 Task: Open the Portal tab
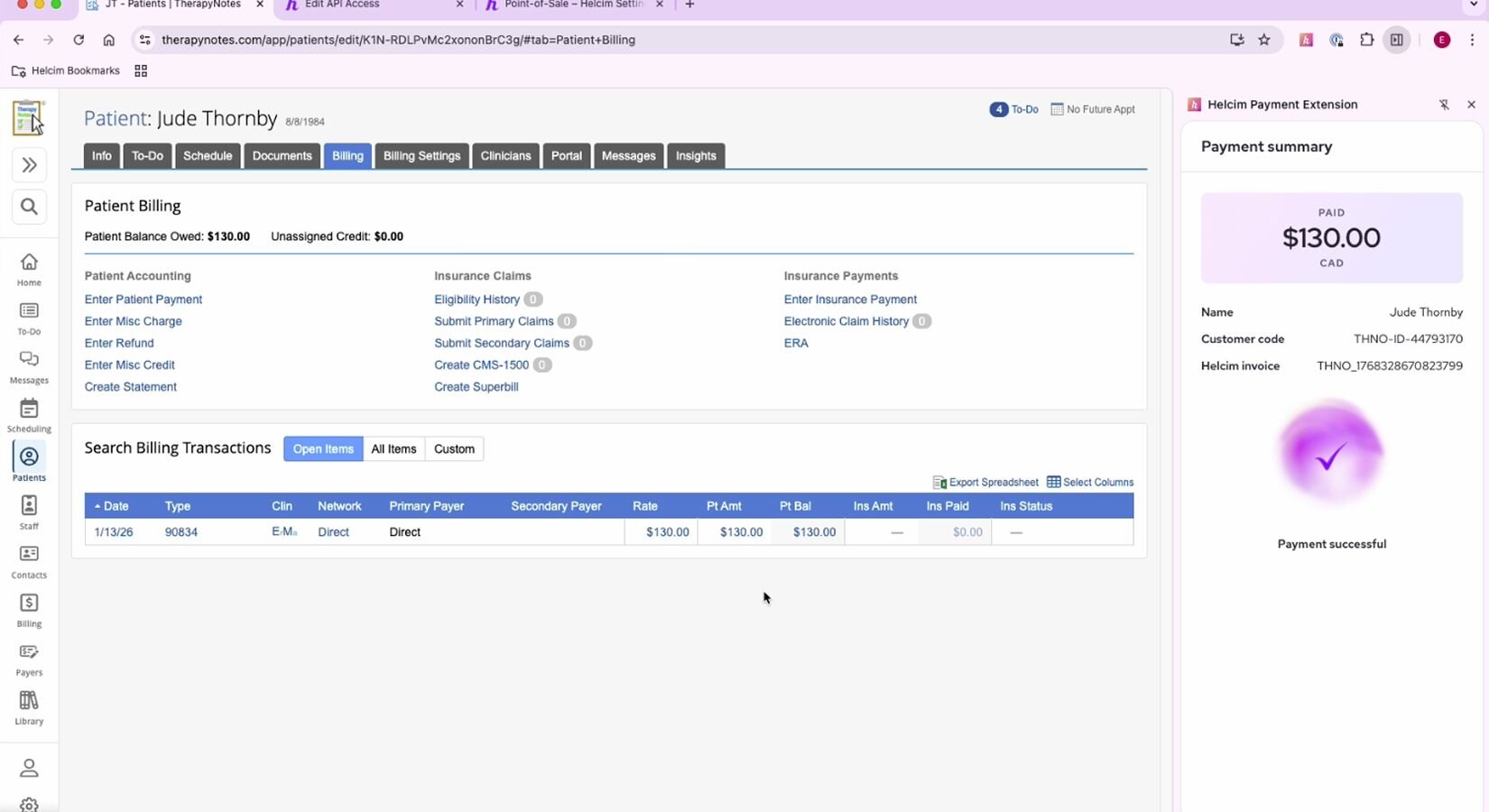567,156
